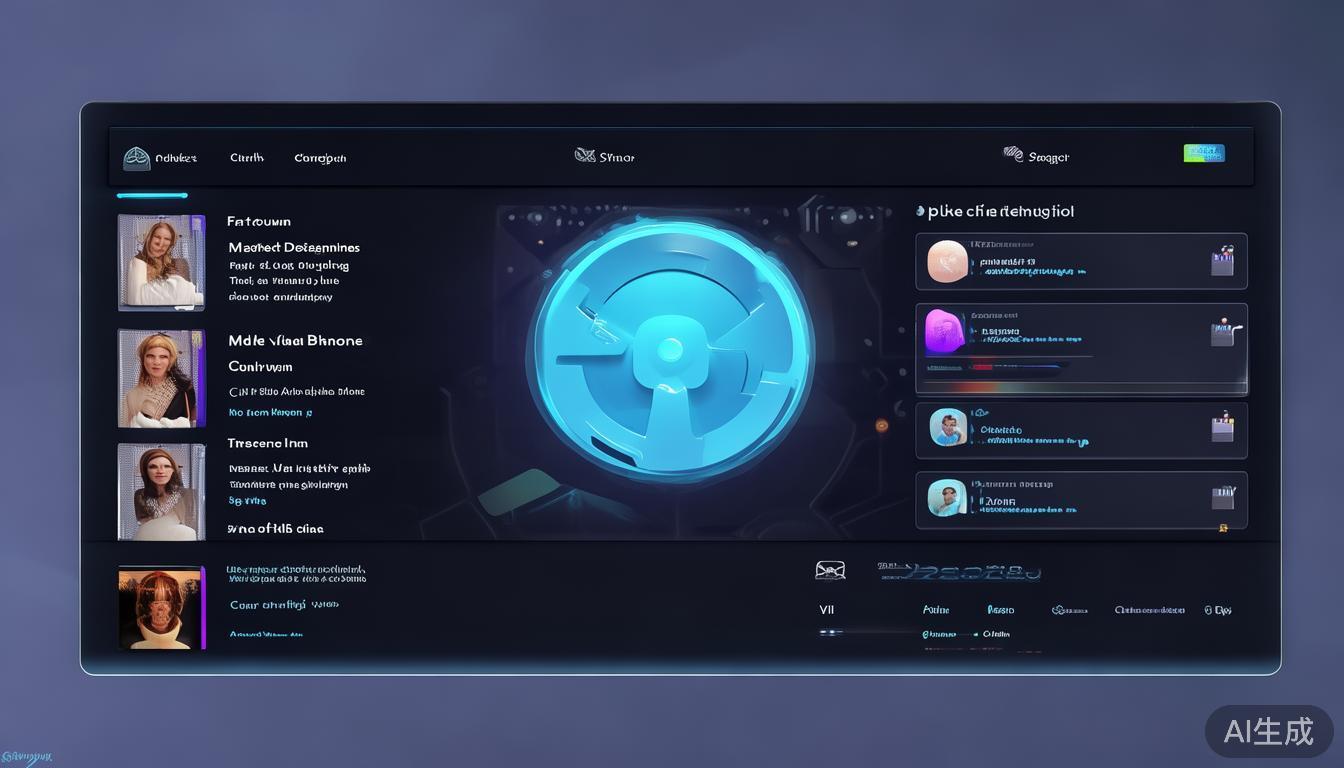
Task: Switch to the Rasio tab in bottom bar
Action: [x=1000, y=610]
